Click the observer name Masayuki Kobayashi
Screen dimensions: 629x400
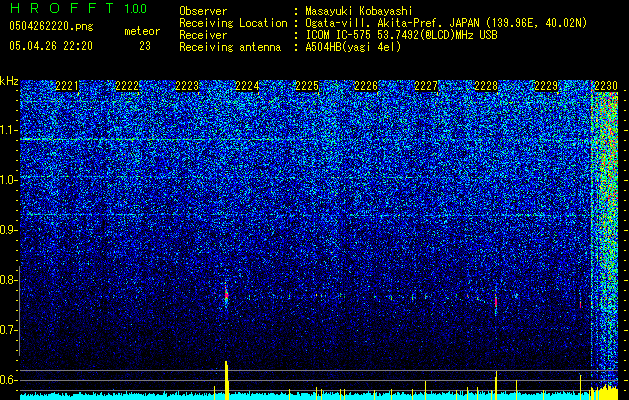(x=359, y=11)
